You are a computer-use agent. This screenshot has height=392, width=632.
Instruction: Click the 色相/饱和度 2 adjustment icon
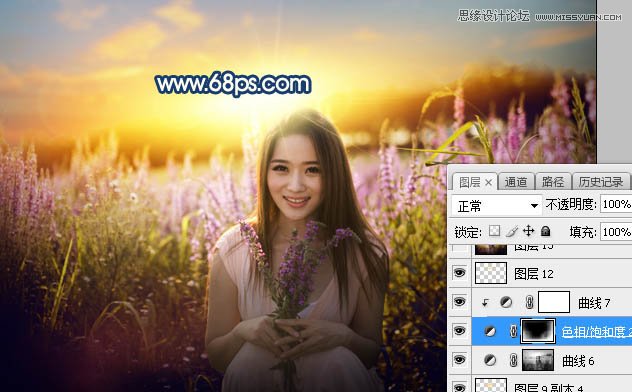490,331
